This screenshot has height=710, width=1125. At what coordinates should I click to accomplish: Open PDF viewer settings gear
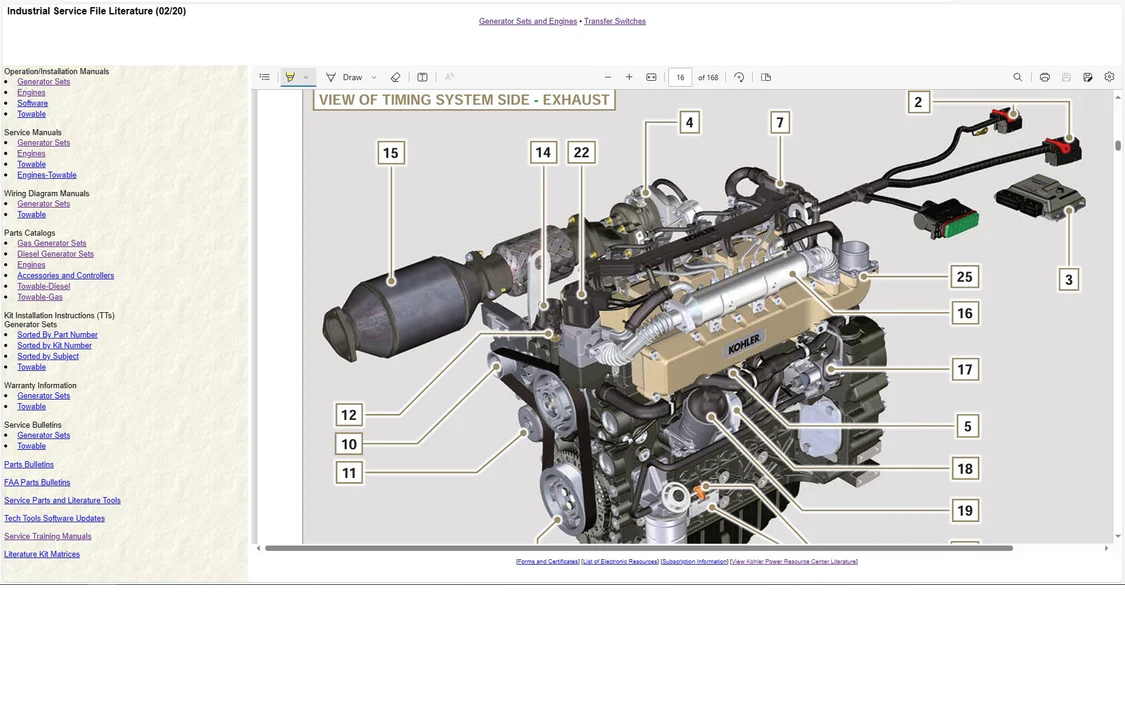coord(1109,77)
